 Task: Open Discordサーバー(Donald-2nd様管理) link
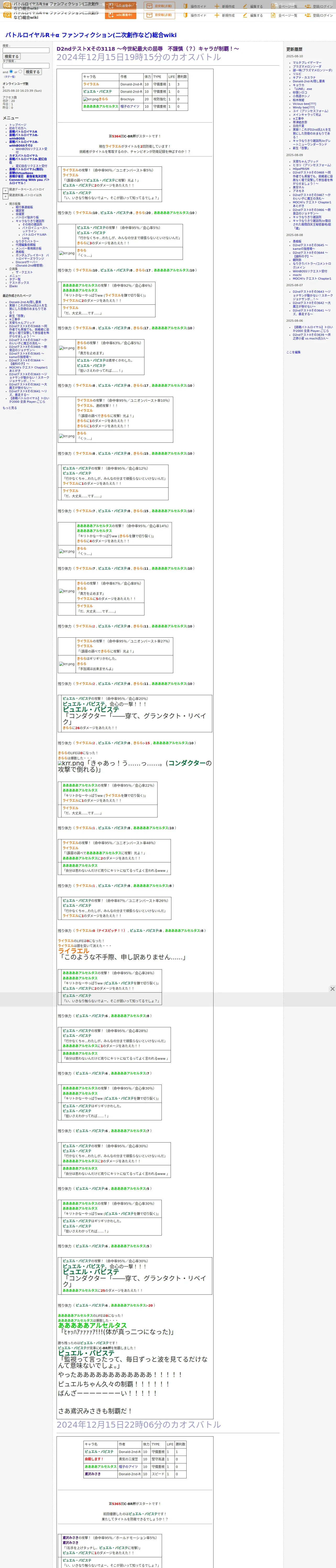click(29, 264)
